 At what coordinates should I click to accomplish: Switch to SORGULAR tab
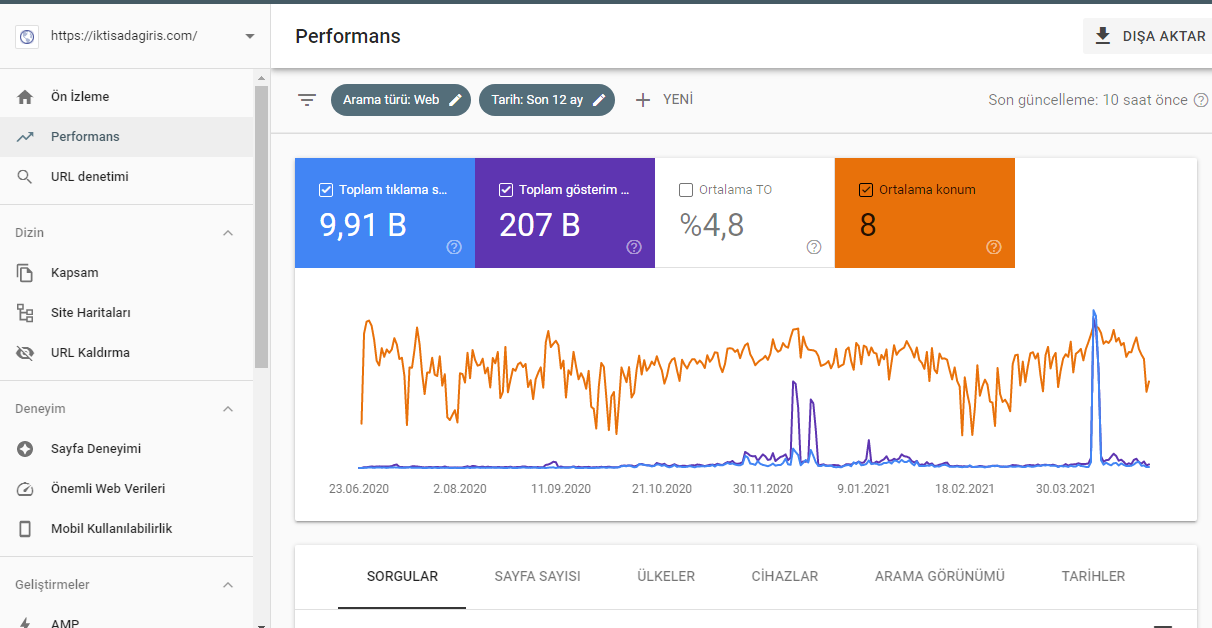[402, 577]
